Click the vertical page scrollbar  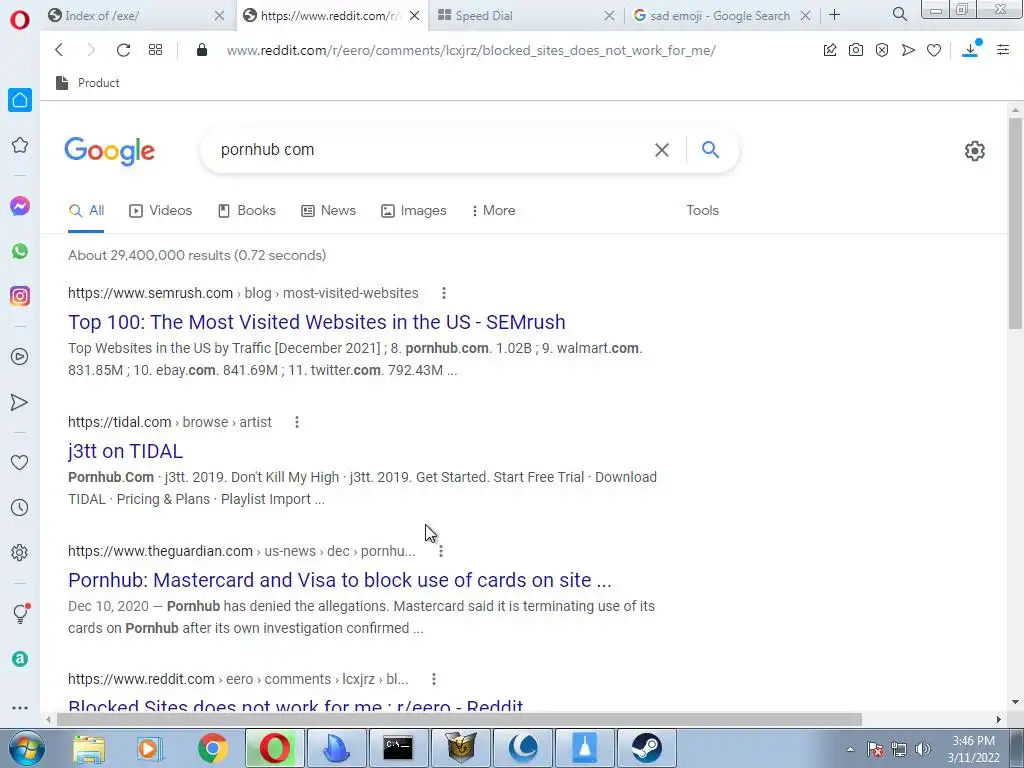tap(1015, 222)
